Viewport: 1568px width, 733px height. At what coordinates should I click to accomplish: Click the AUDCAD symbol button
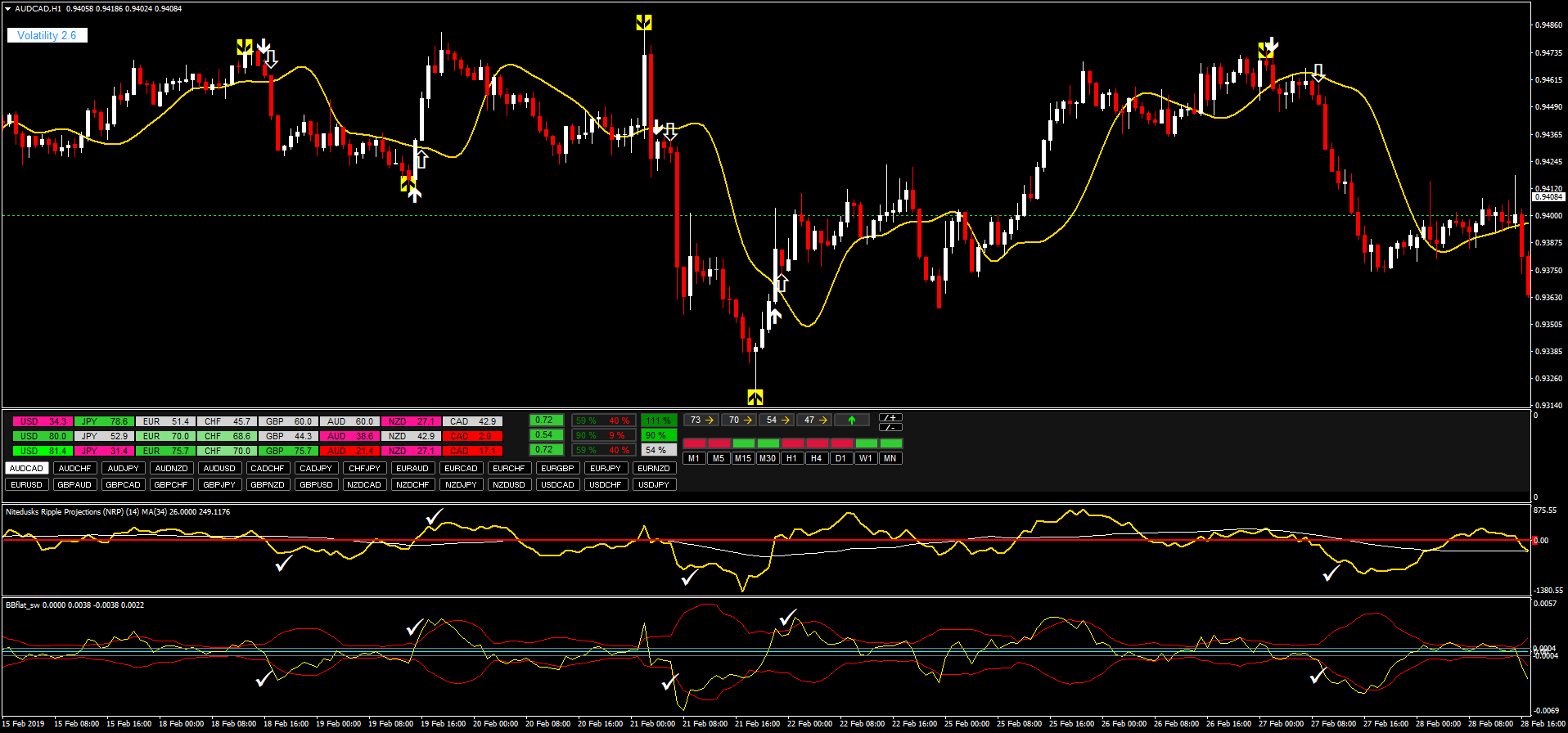[x=26, y=469]
